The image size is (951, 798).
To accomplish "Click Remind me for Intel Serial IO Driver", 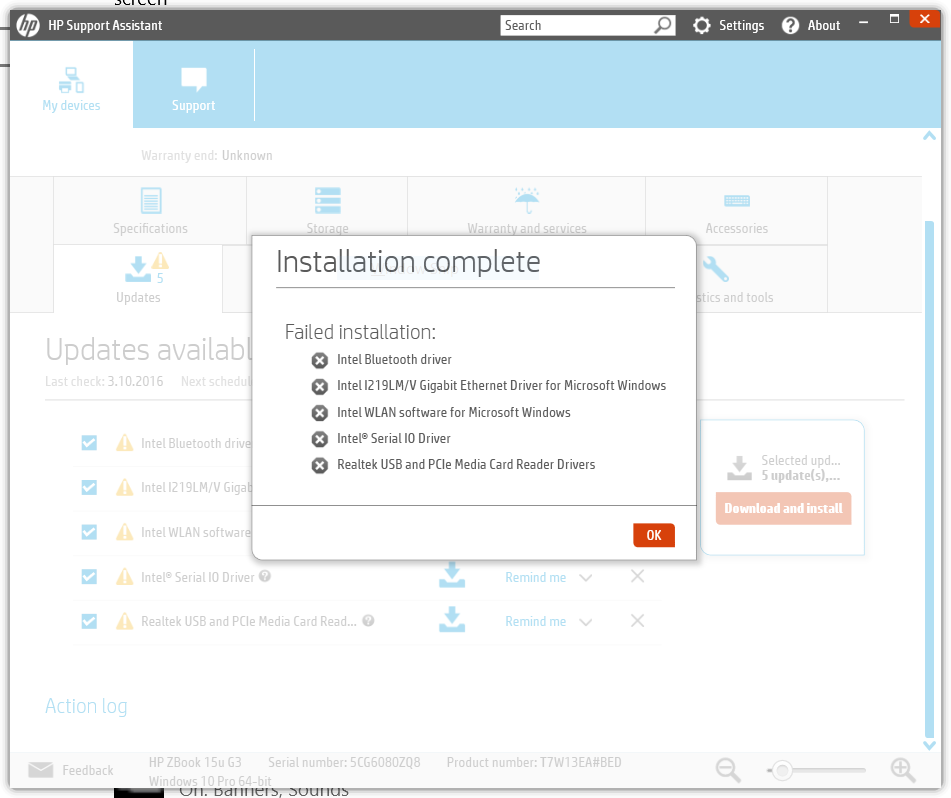I will 536,577.
